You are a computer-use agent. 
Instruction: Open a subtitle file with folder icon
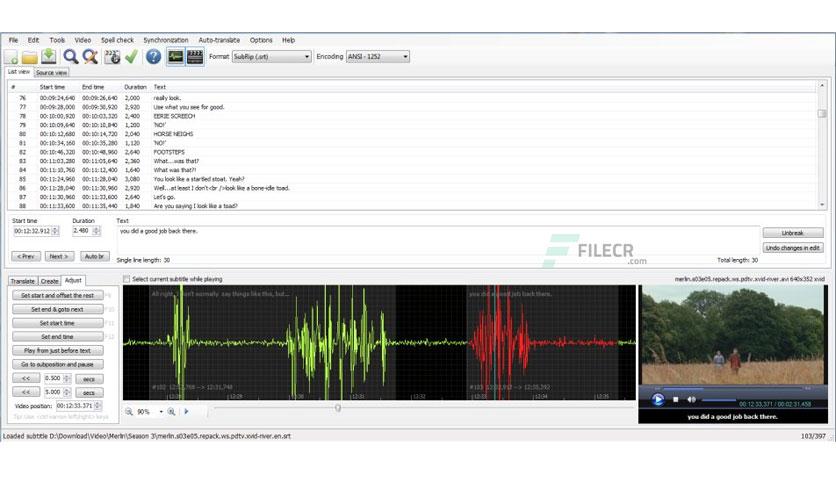click(x=29, y=57)
